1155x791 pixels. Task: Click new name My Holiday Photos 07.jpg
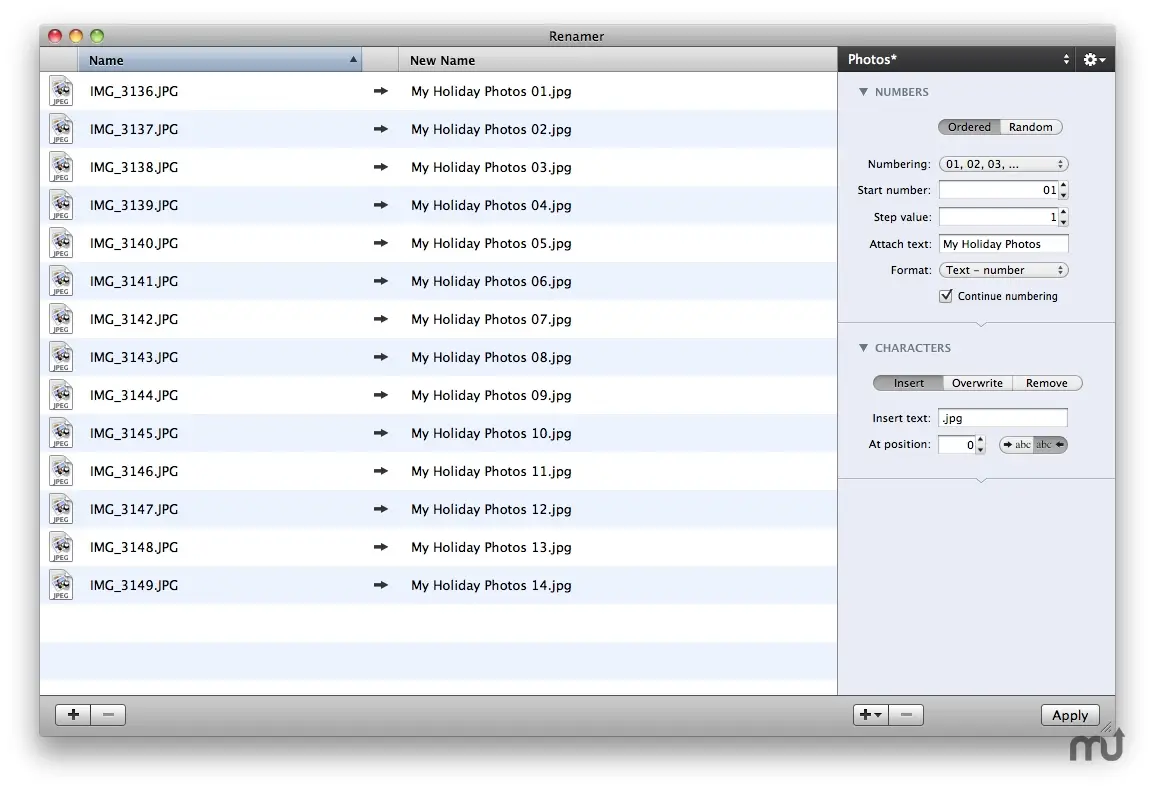pyautogui.click(x=491, y=319)
